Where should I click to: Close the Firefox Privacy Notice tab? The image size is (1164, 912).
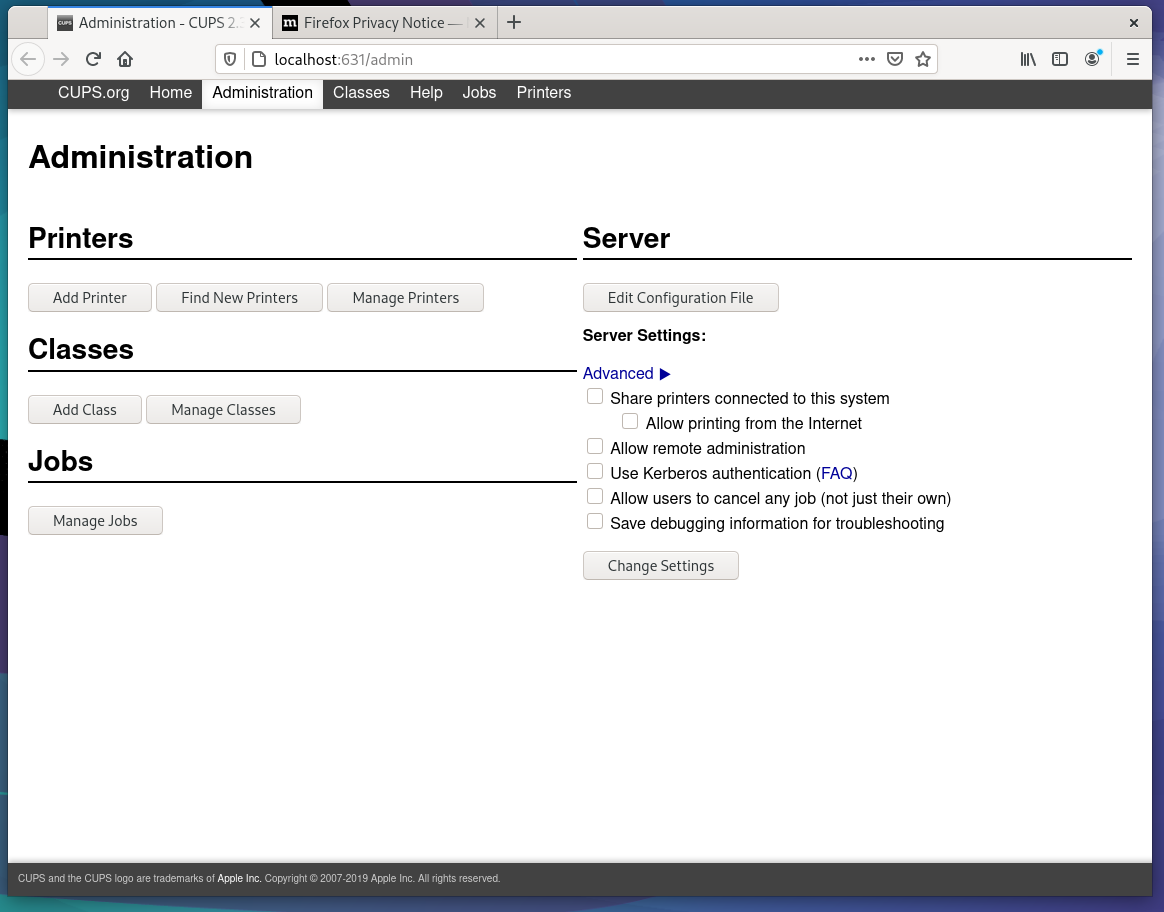(x=480, y=23)
